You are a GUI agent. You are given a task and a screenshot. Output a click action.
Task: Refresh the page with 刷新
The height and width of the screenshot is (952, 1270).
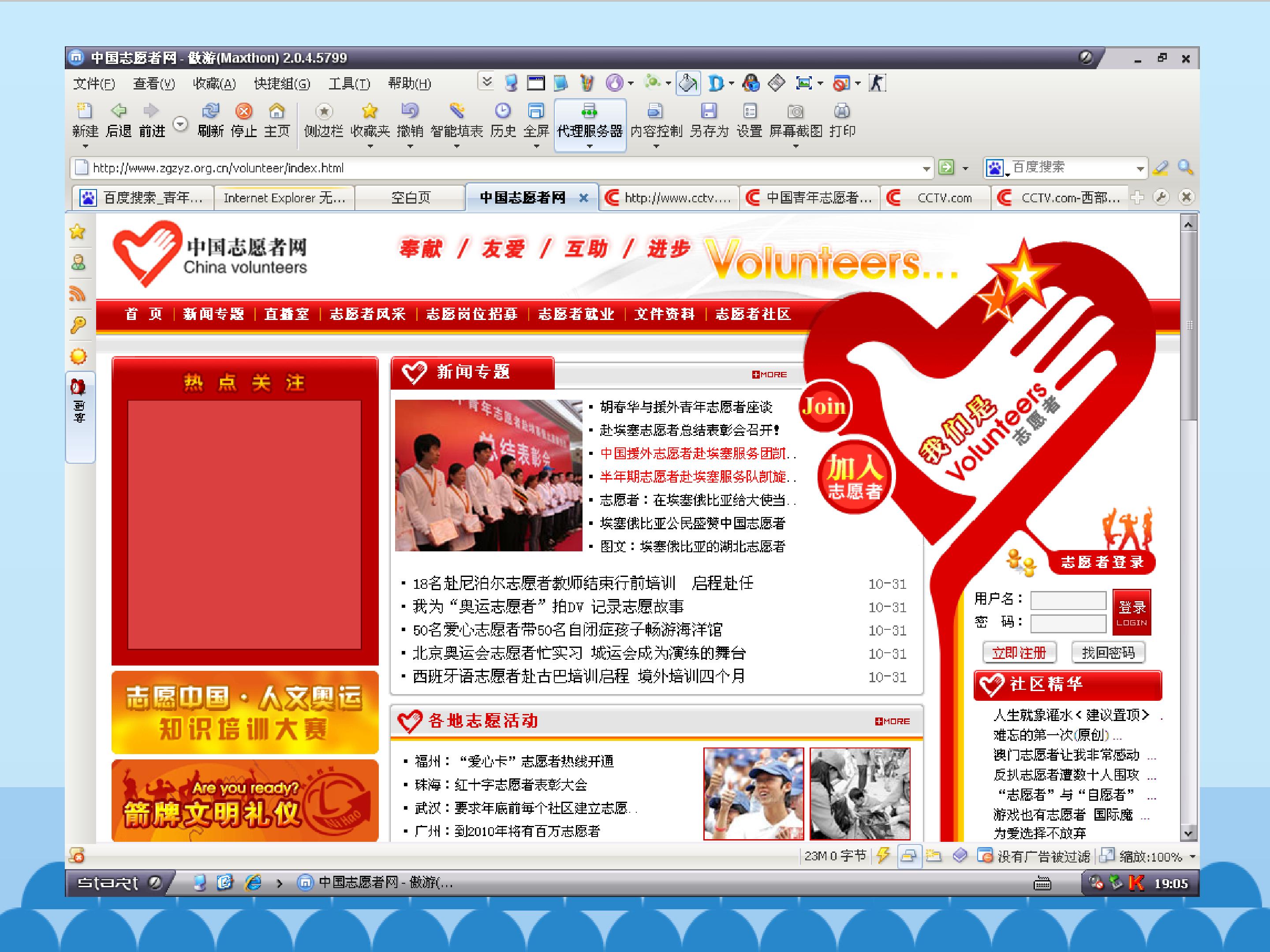coord(210,111)
